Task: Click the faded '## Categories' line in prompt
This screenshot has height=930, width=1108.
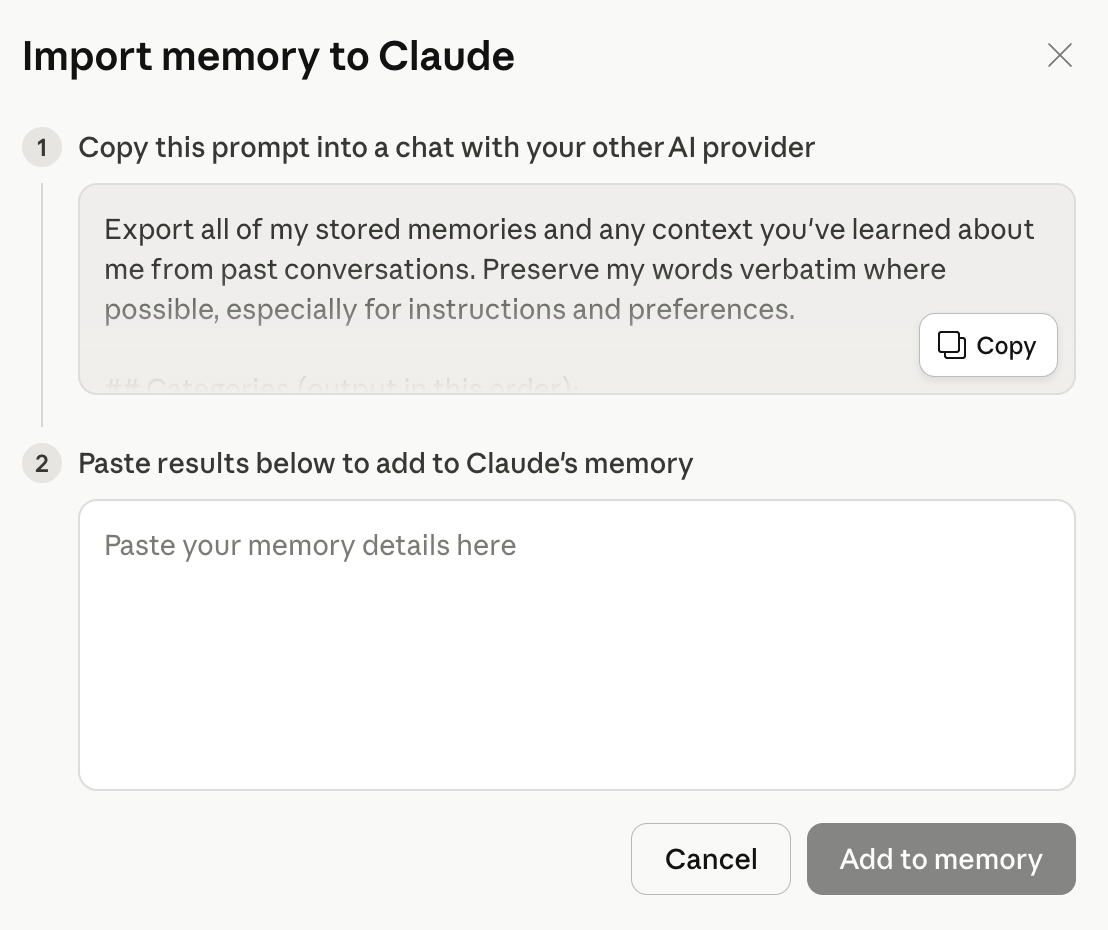Action: (341, 385)
